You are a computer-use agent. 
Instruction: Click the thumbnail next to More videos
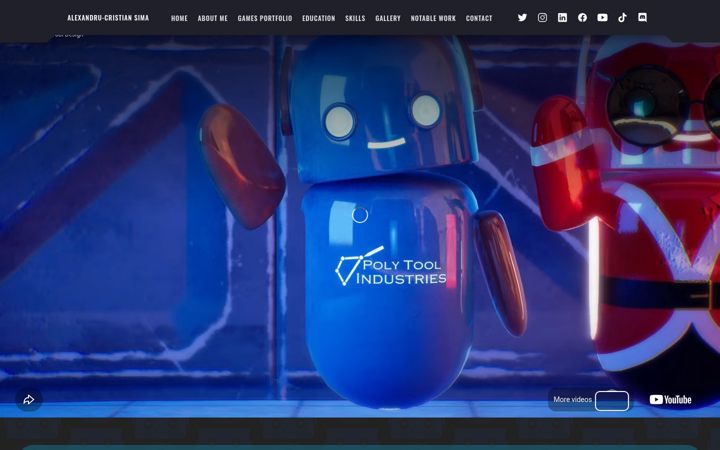(612, 400)
